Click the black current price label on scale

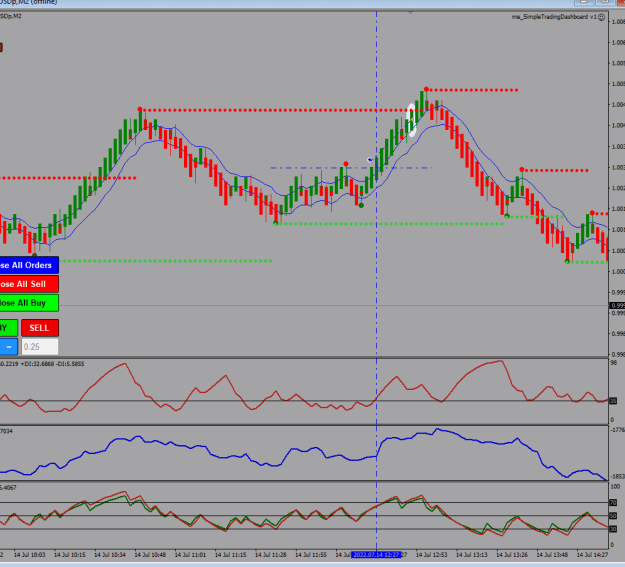[x=617, y=305]
